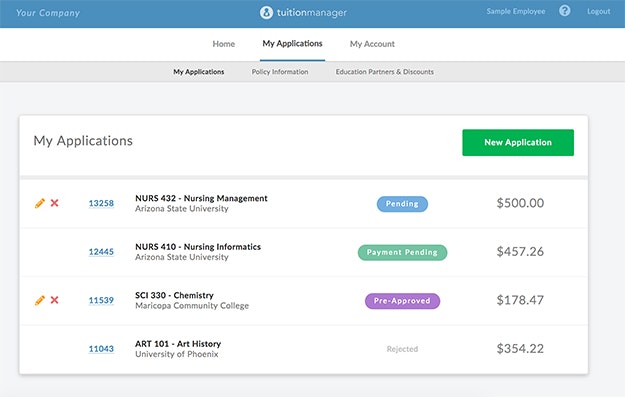The image size is (625, 397).
Task: Click the Your Company header text
Action: coord(48,13)
